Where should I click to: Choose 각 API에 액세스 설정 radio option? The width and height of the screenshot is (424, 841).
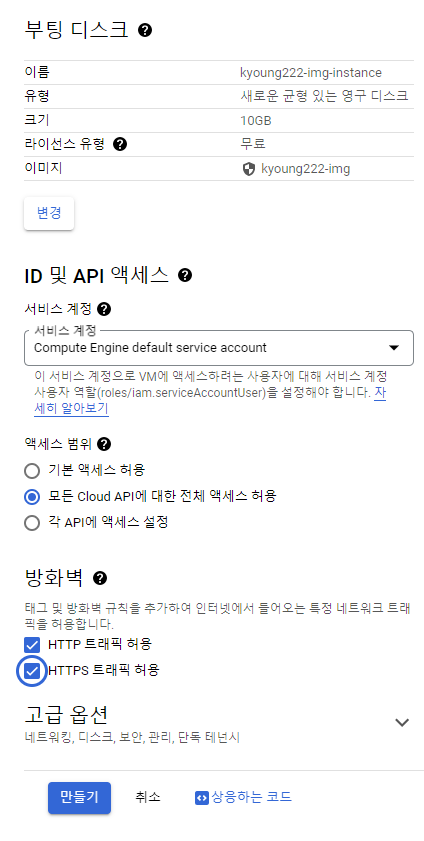click(32, 522)
